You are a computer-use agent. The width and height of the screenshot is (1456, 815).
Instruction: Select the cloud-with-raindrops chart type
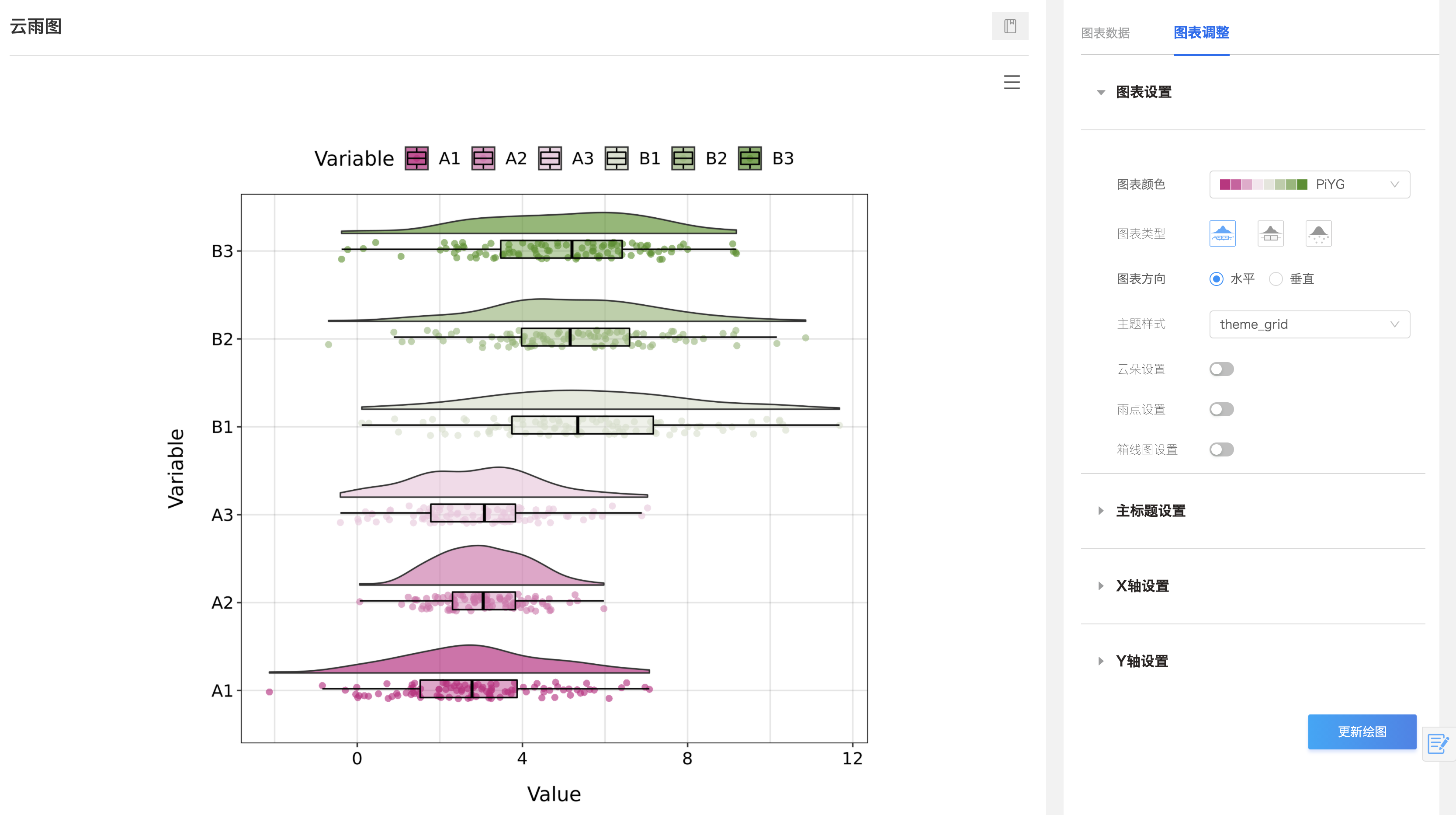click(x=1318, y=233)
